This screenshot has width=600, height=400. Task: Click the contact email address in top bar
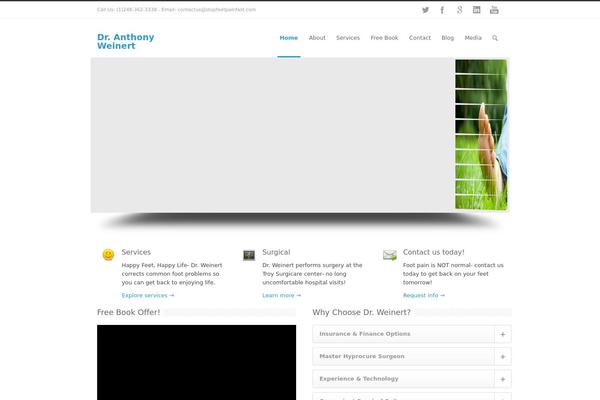click(x=217, y=10)
